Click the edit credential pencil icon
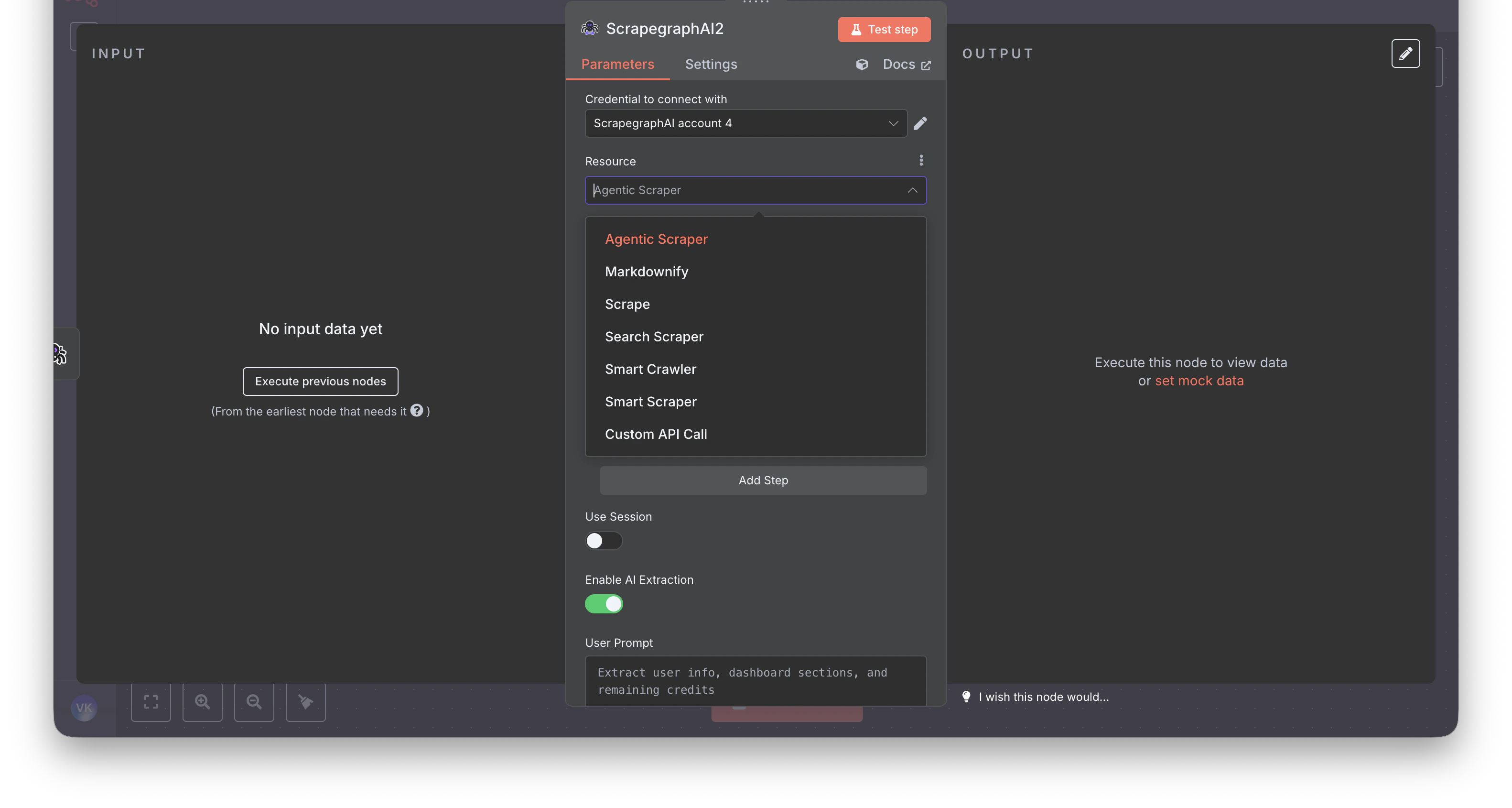Screen dimensions: 1512x808 [920, 123]
